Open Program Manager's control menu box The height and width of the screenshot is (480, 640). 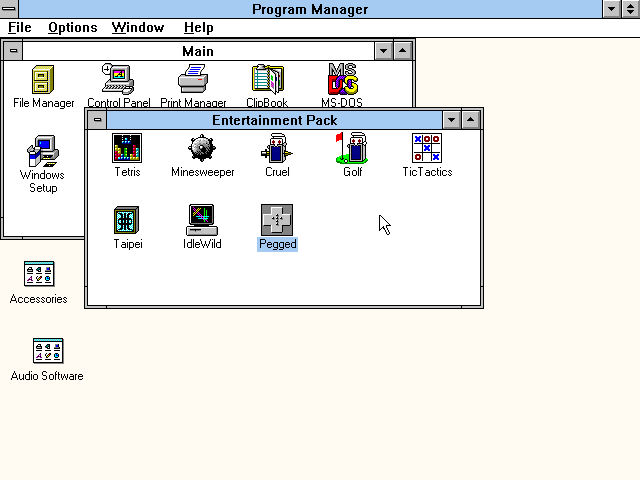[x=9, y=9]
